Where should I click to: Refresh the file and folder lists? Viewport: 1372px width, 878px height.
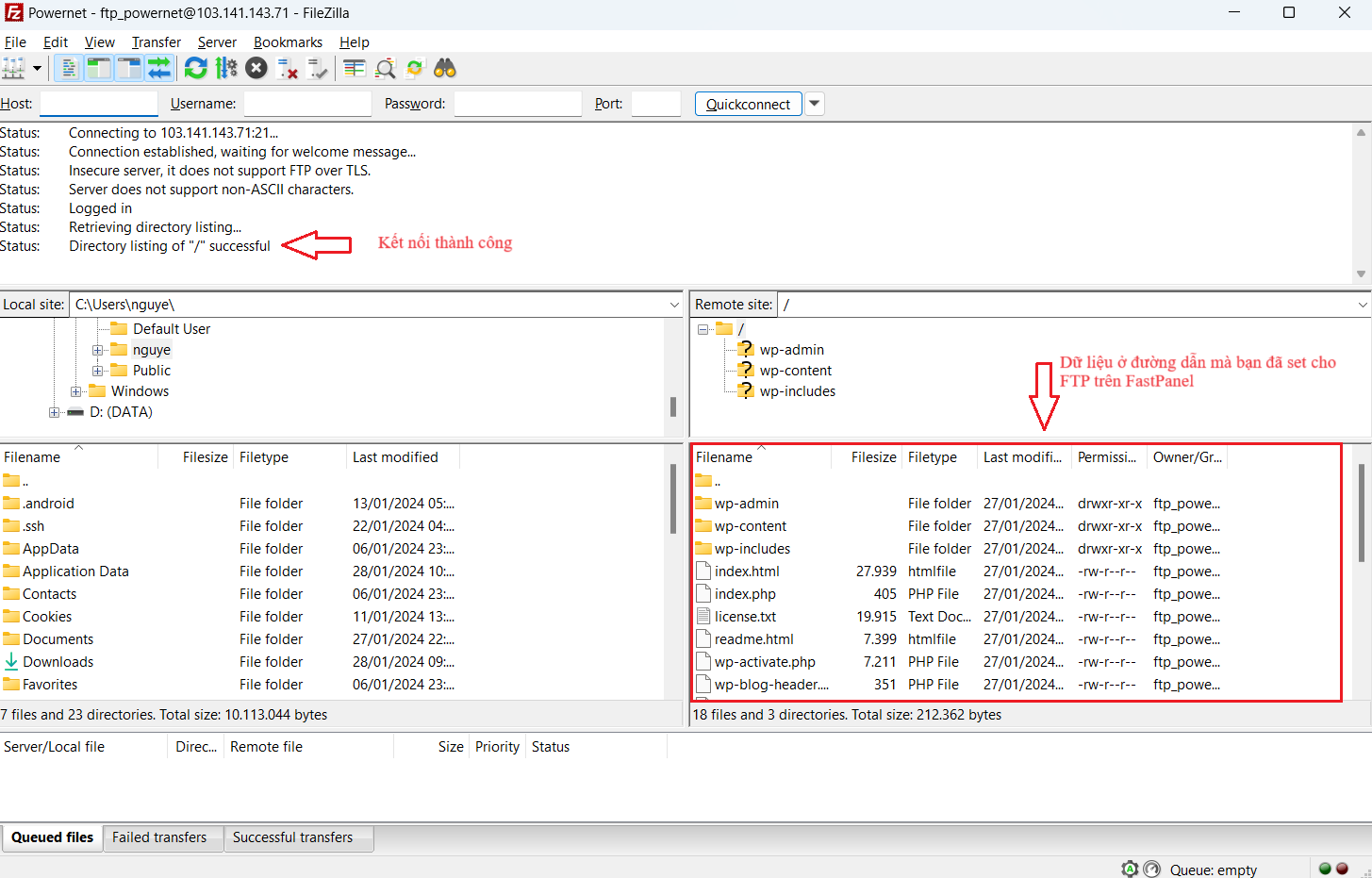coord(195,68)
